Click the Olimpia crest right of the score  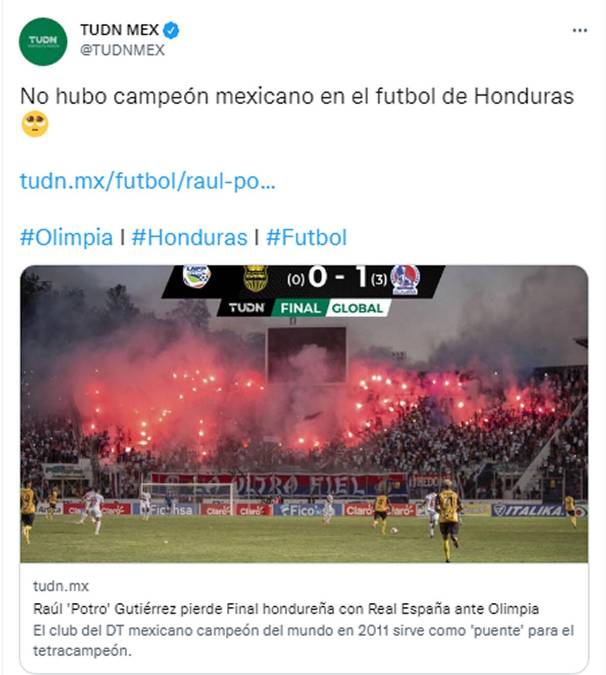click(x=405, y=279)
